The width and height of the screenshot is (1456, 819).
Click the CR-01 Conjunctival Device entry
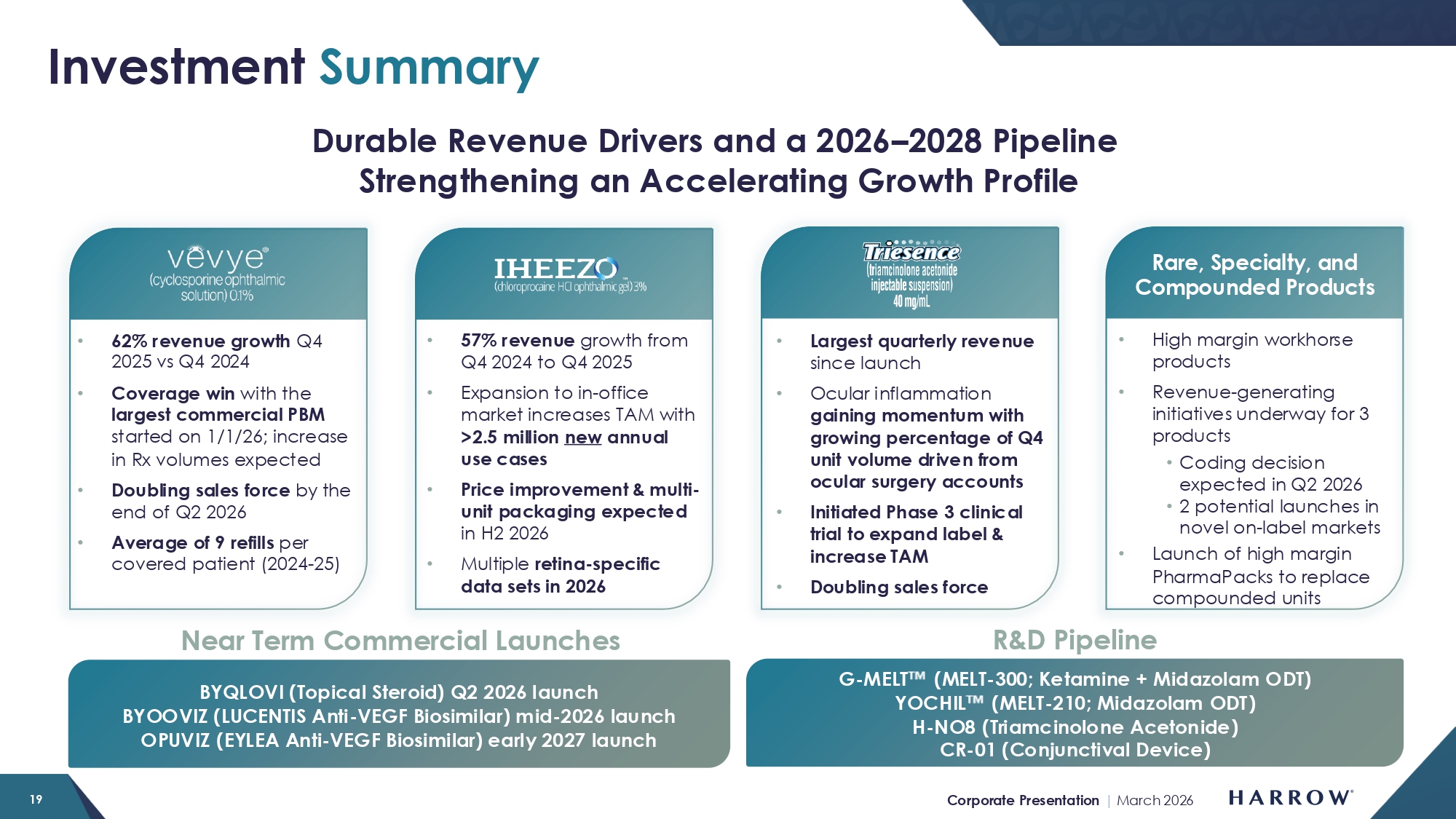1075,750
